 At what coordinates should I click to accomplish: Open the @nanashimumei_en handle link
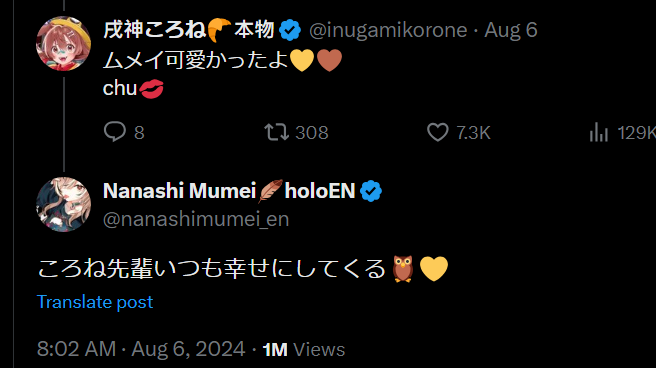[x=196, y=219]
